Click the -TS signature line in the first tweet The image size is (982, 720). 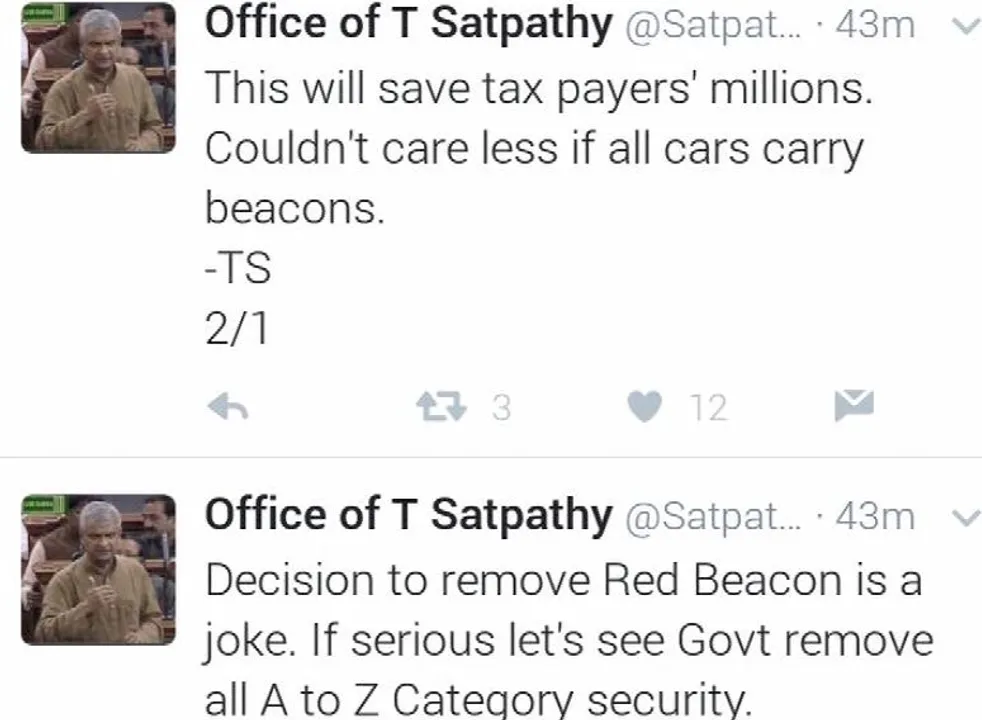tap(238, 268)
